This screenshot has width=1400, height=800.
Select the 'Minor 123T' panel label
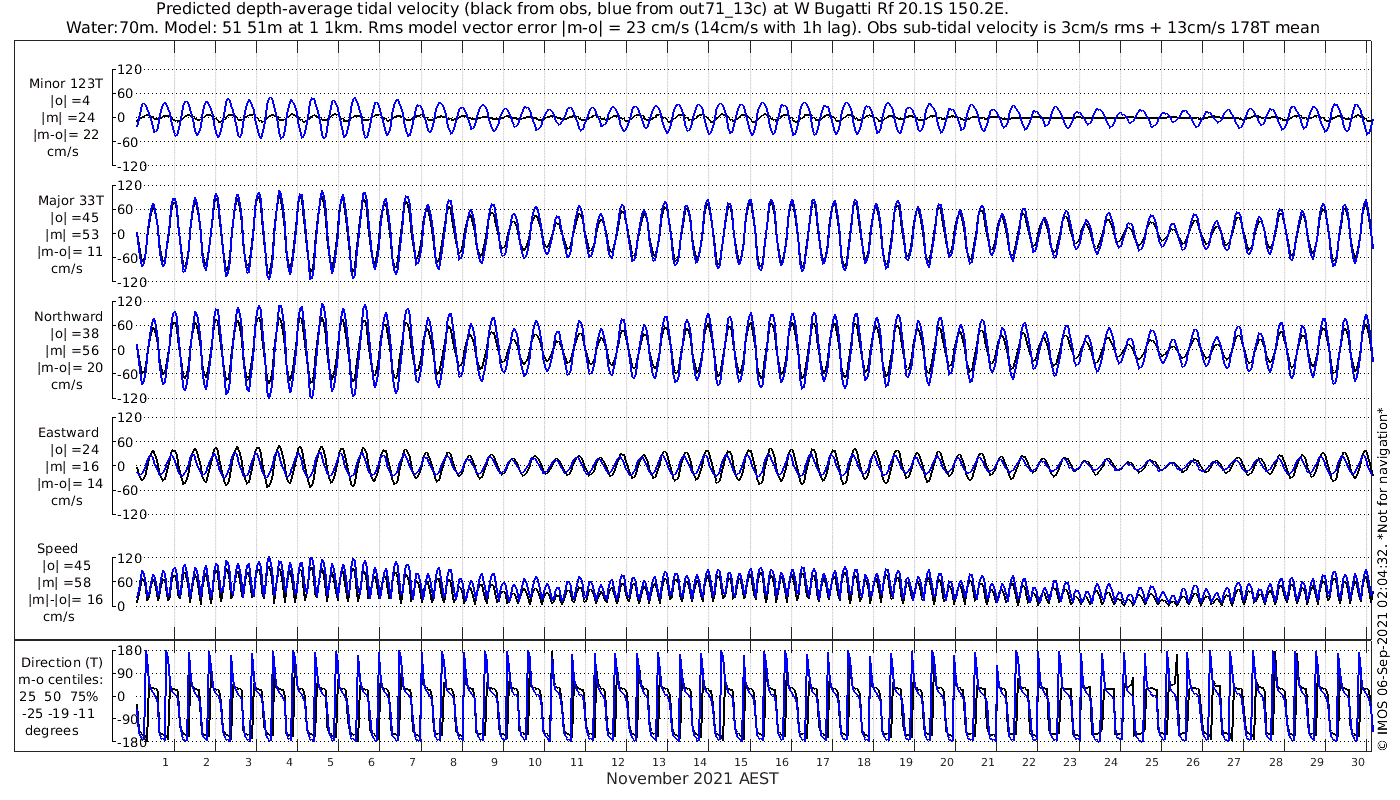66,84
